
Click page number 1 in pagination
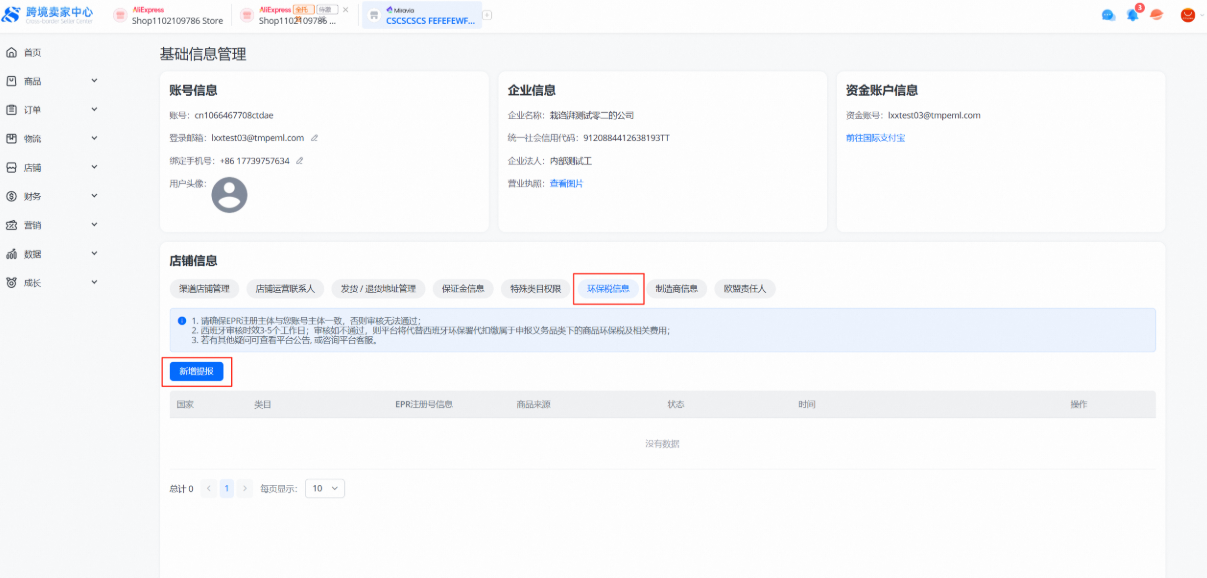(x=227, y=489)
